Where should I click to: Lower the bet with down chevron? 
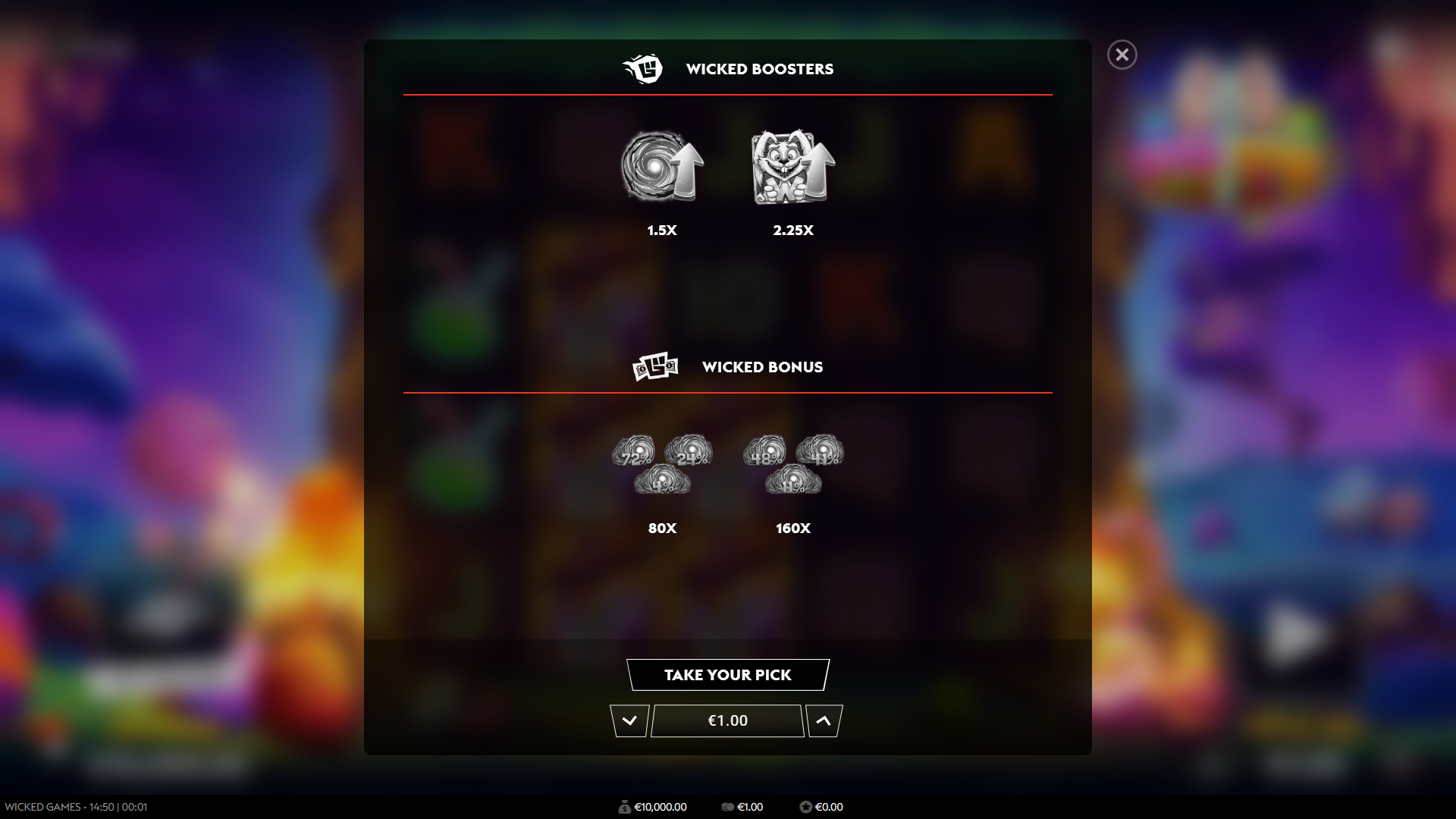pos(629,721)
